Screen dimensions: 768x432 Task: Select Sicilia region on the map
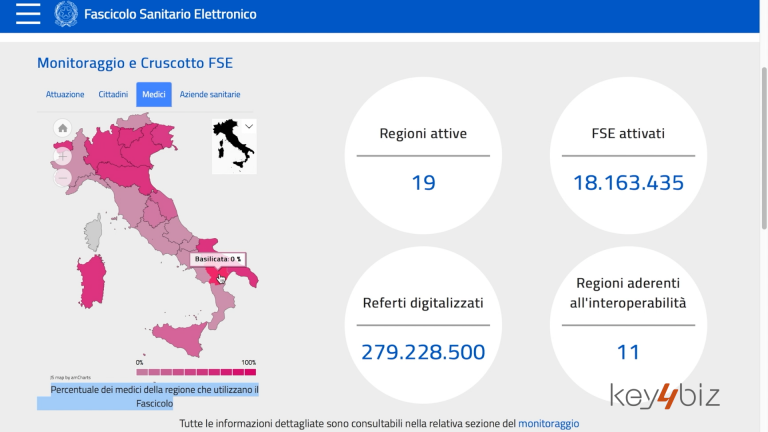click(x=182, y=338)
